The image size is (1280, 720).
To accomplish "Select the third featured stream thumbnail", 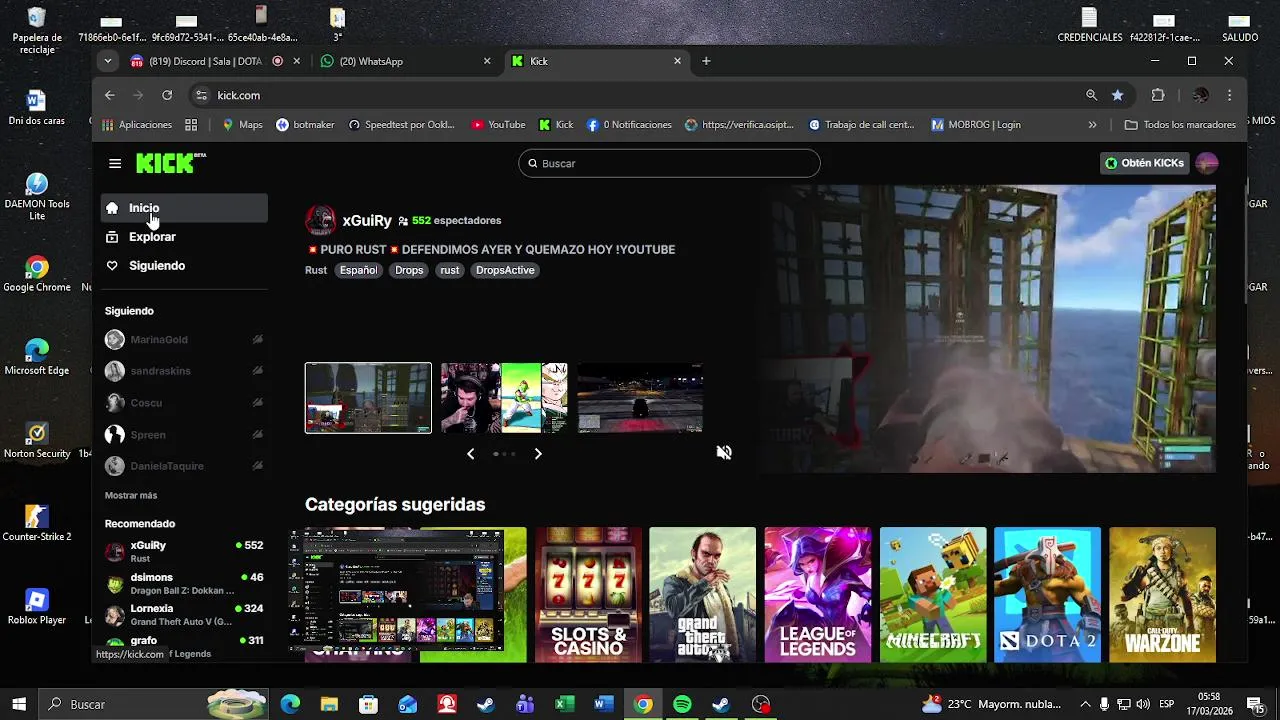I will pyautogui.click(x=640, y=398).
